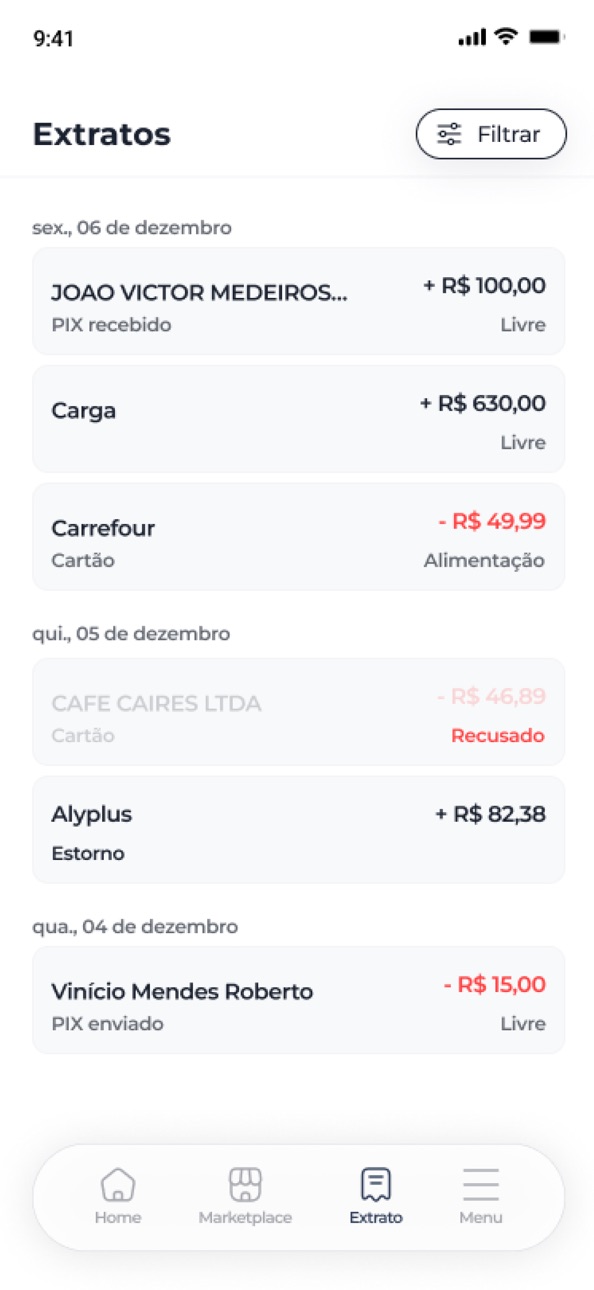594x1290 pixels.
Task: Open the refused CAFE CAIRES LTDA transaction
Action: [298, 712]
